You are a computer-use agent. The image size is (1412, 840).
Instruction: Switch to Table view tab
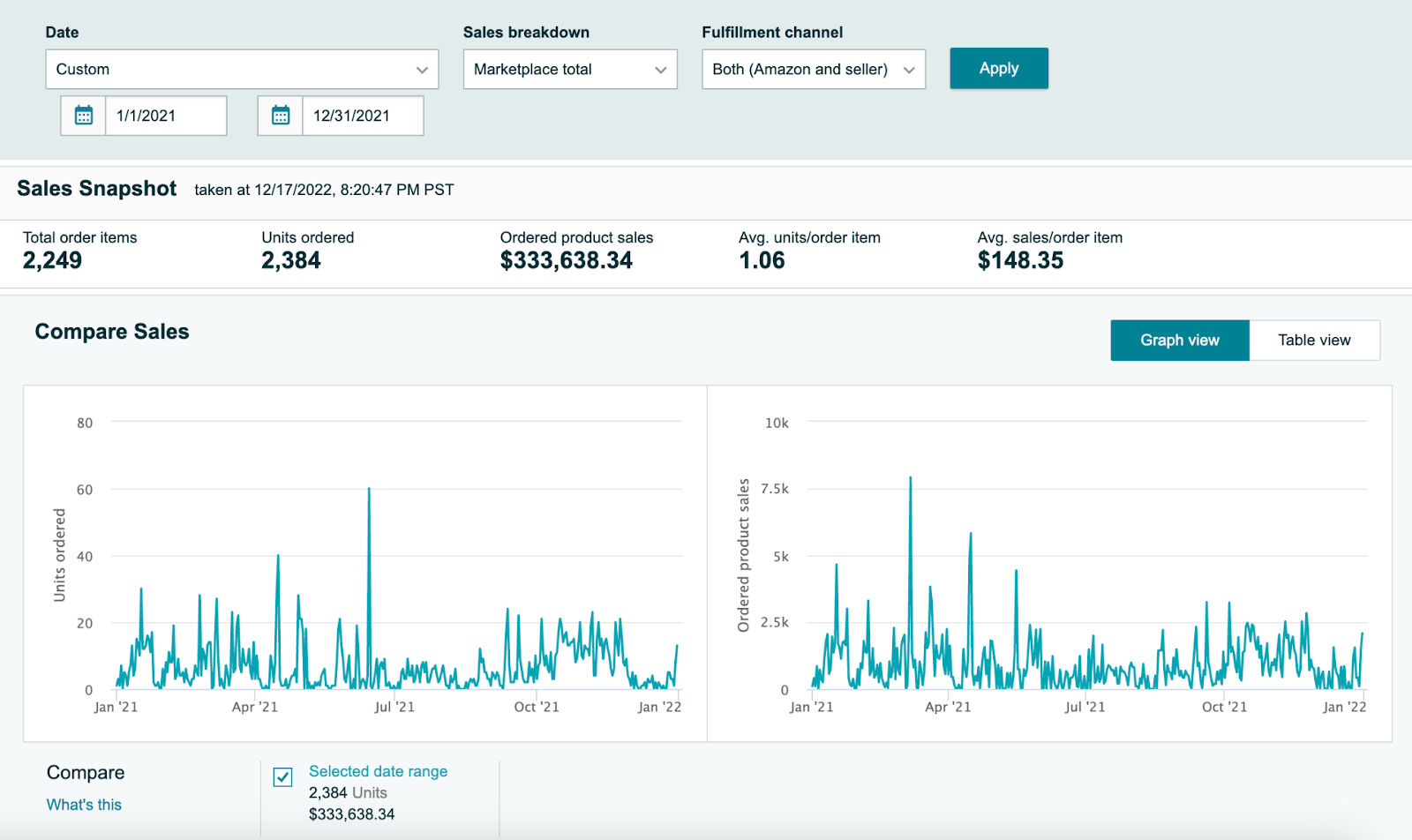point(1315,340)
